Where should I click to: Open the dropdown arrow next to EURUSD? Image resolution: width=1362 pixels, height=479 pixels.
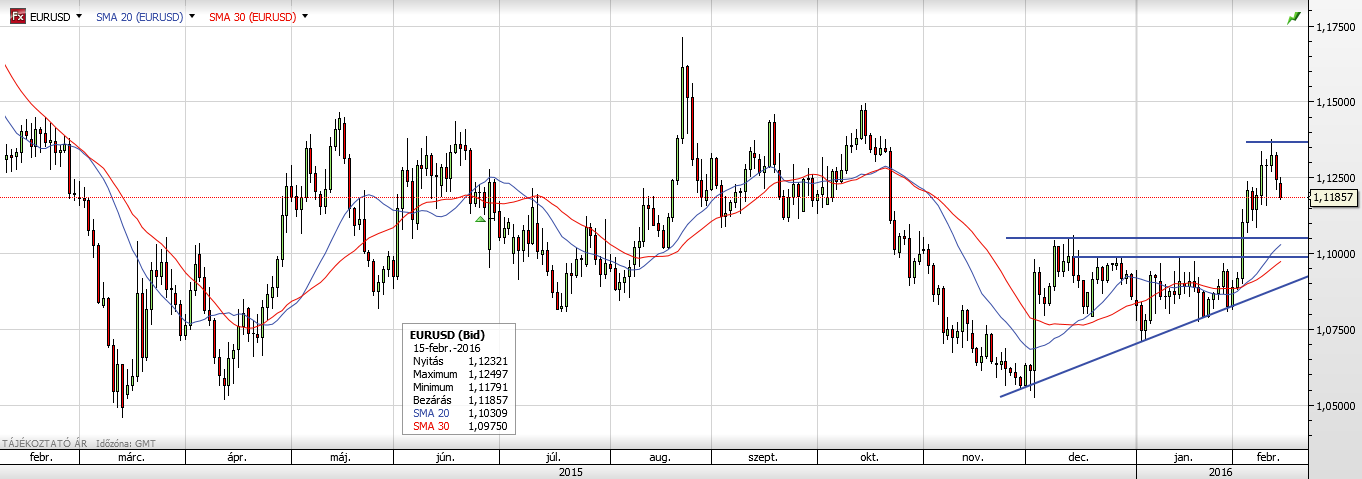78,17
